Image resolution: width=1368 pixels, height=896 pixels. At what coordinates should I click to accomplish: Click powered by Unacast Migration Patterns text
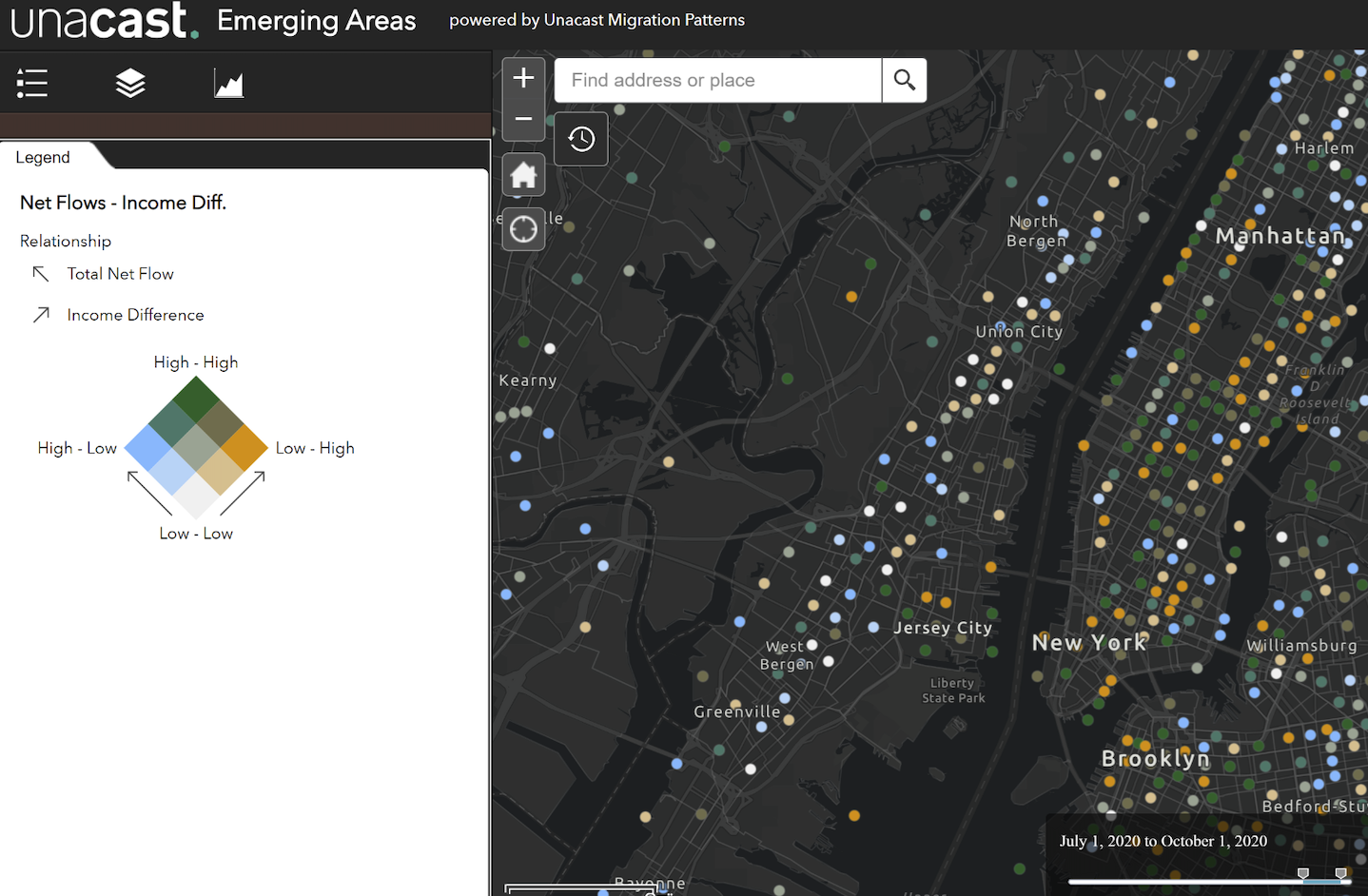596,20
